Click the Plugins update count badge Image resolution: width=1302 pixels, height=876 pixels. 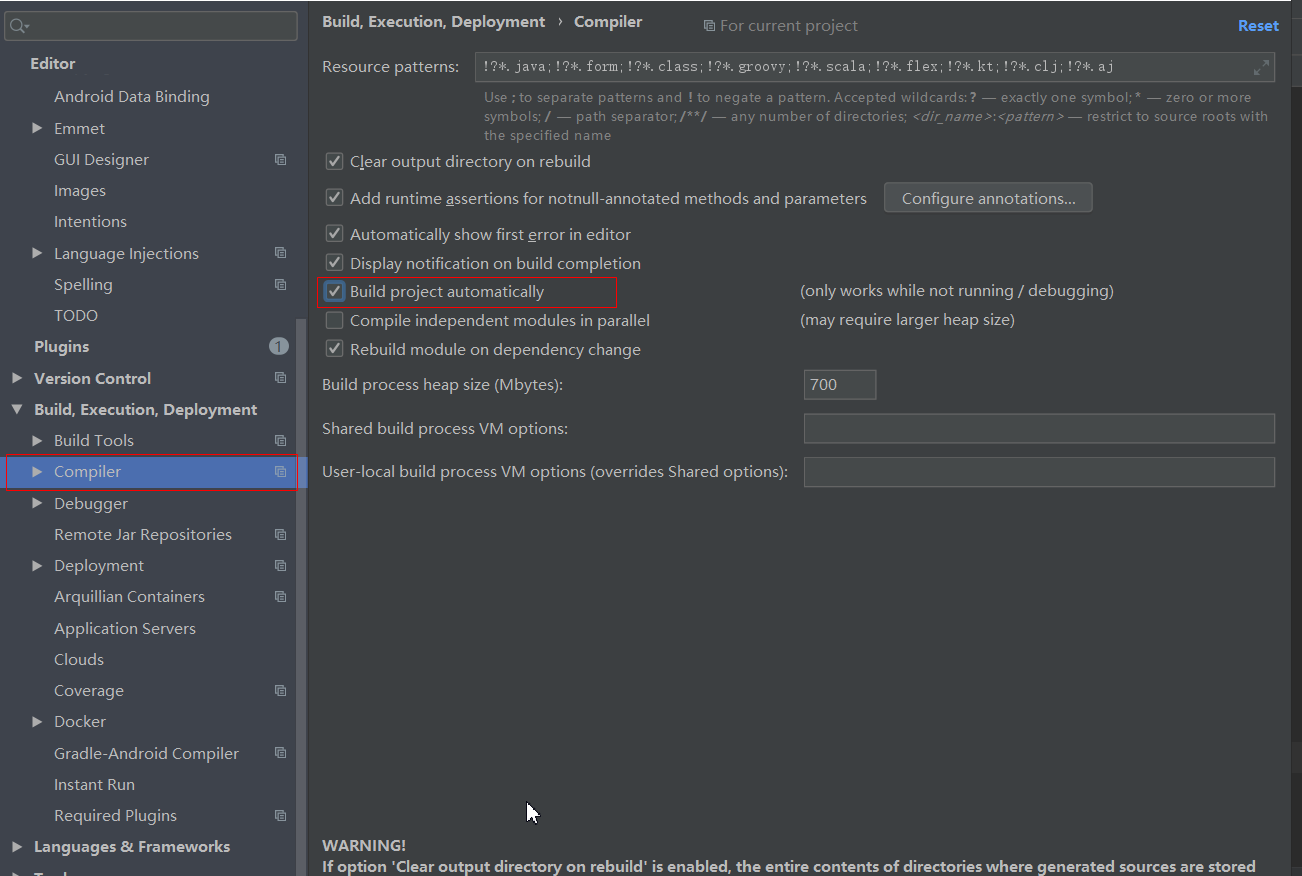[x=279, y=346]
